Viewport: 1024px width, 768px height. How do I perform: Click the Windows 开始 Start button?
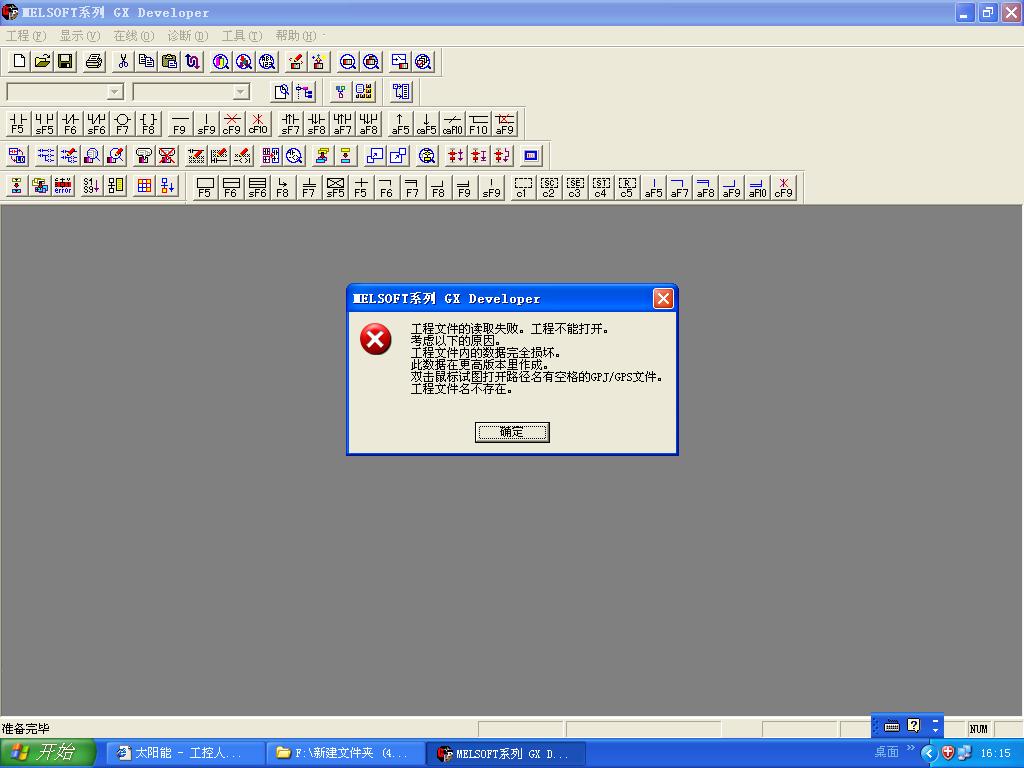pos(47,753)
